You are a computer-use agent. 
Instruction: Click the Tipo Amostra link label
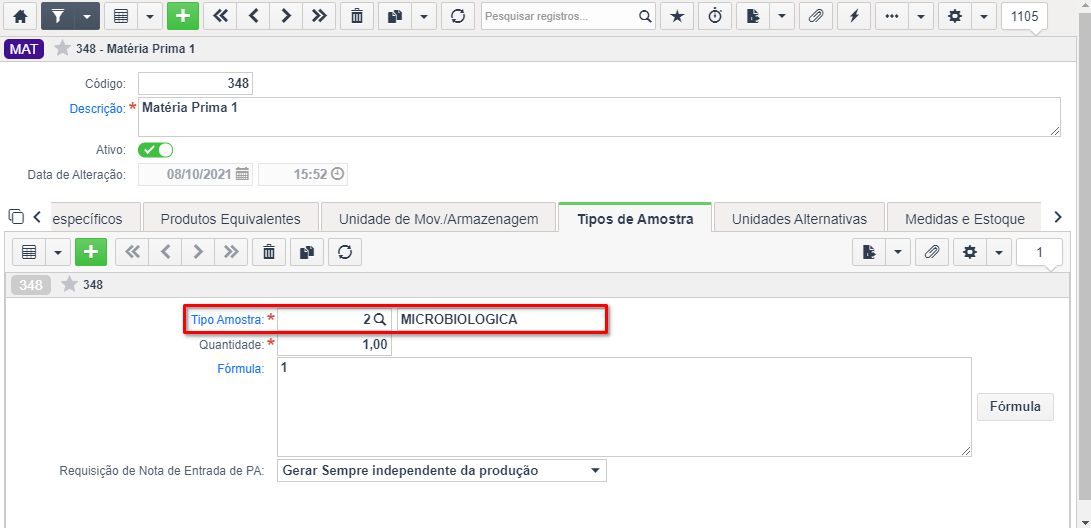pos(228,320)
